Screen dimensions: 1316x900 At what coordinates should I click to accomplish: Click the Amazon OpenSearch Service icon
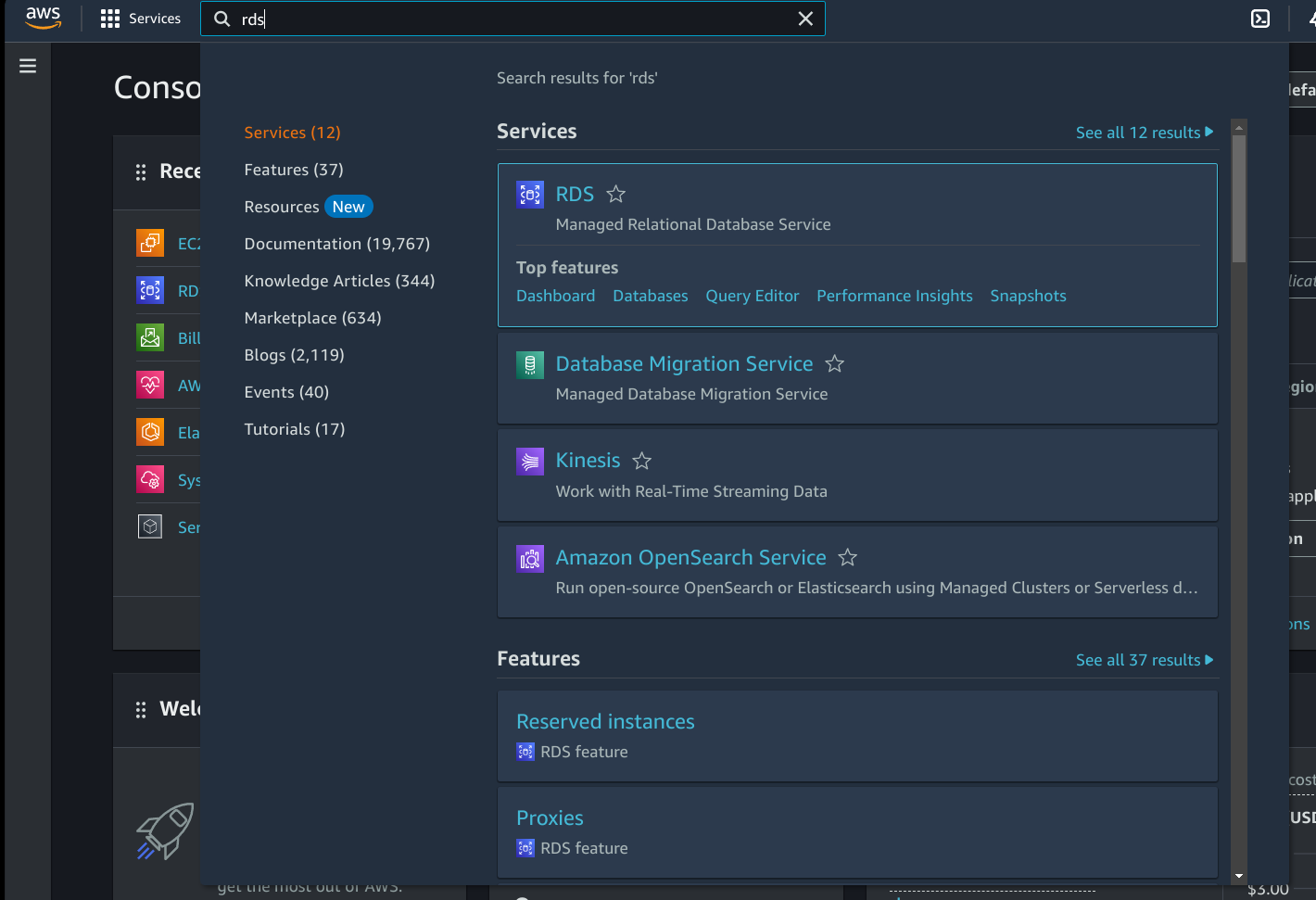pyautogui.click(x=530, y=558)
